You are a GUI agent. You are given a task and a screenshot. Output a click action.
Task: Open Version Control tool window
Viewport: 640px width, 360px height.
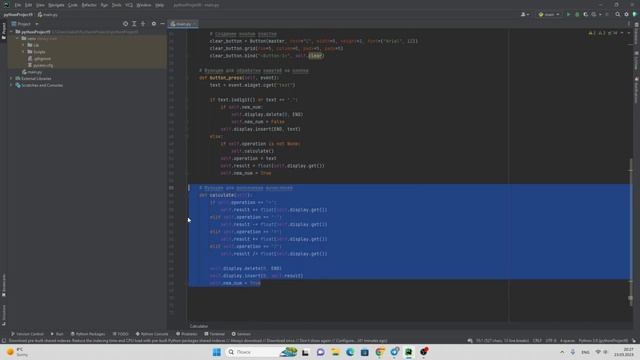point(27,334)
